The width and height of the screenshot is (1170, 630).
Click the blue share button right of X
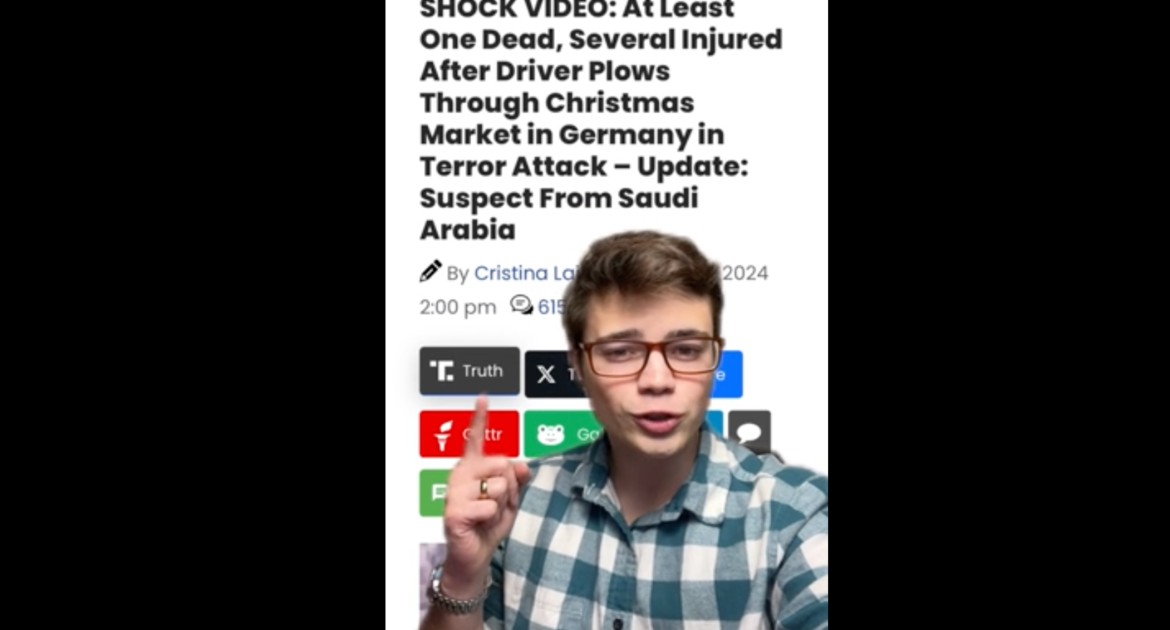pos(728,374)
